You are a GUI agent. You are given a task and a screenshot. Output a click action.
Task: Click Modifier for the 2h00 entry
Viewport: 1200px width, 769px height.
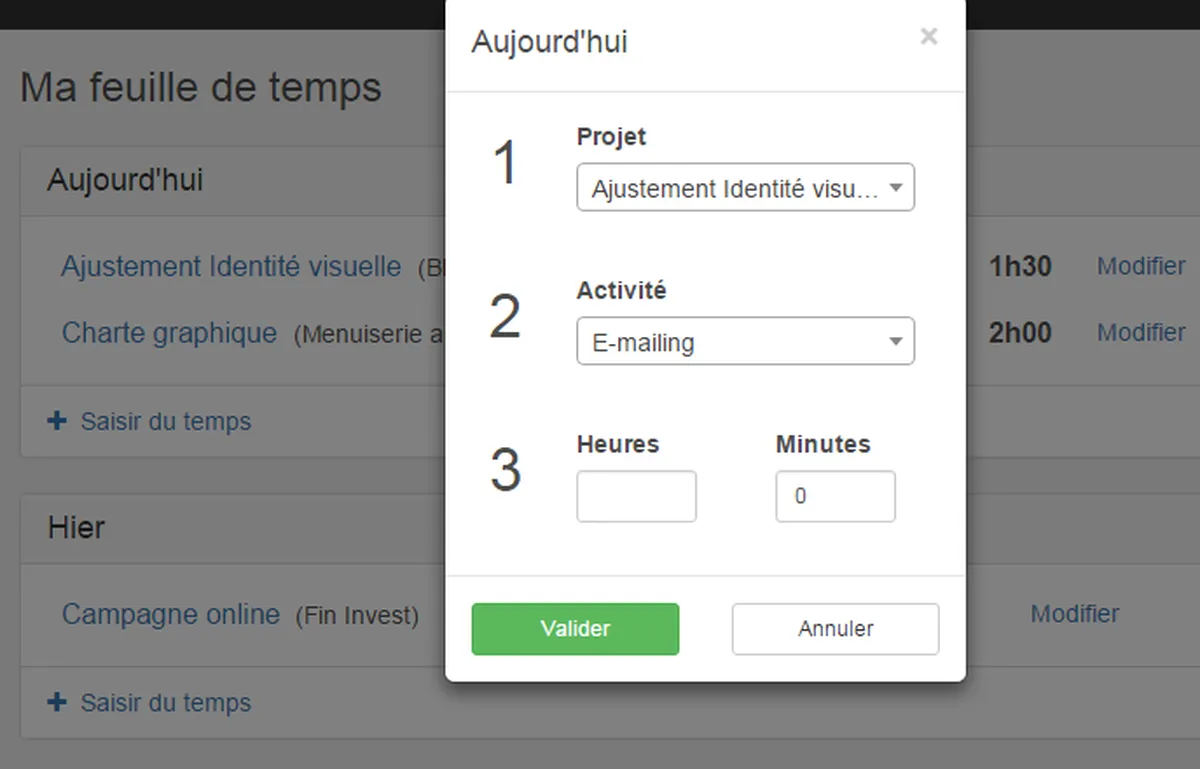[x=1141, y=333]
